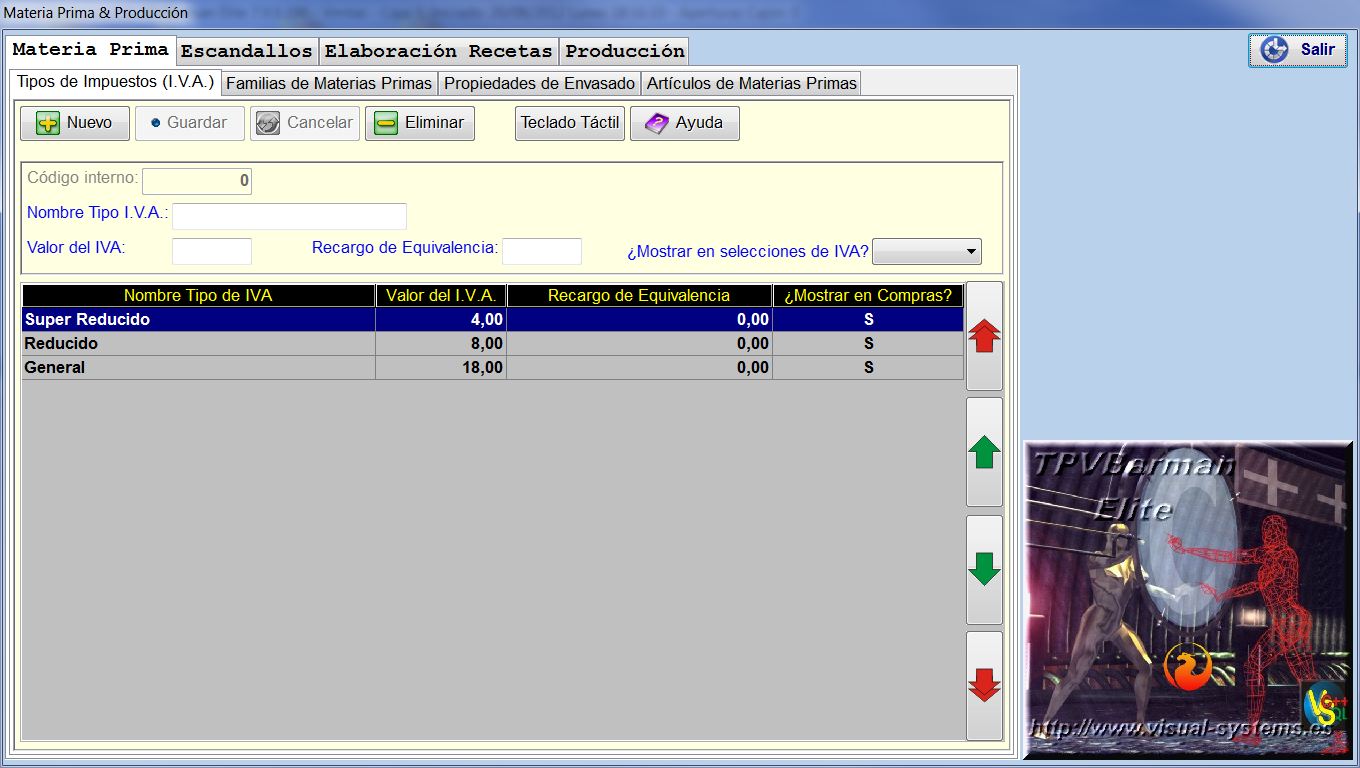Viewport: 1360px width, 768px height.
Task: Switch to the Escandallos tab
Action: click(246, 51)
